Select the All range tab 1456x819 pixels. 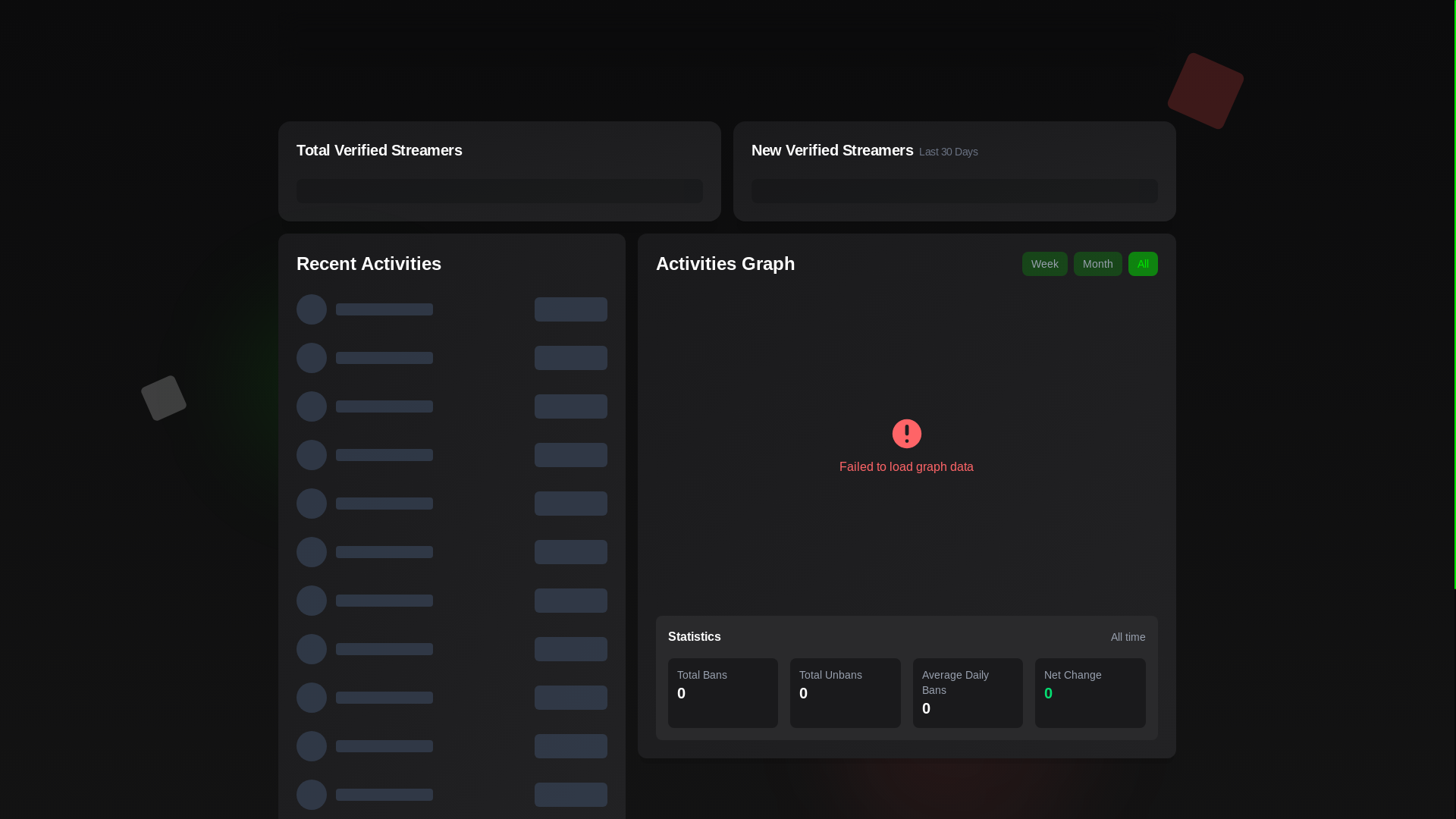1143,264
